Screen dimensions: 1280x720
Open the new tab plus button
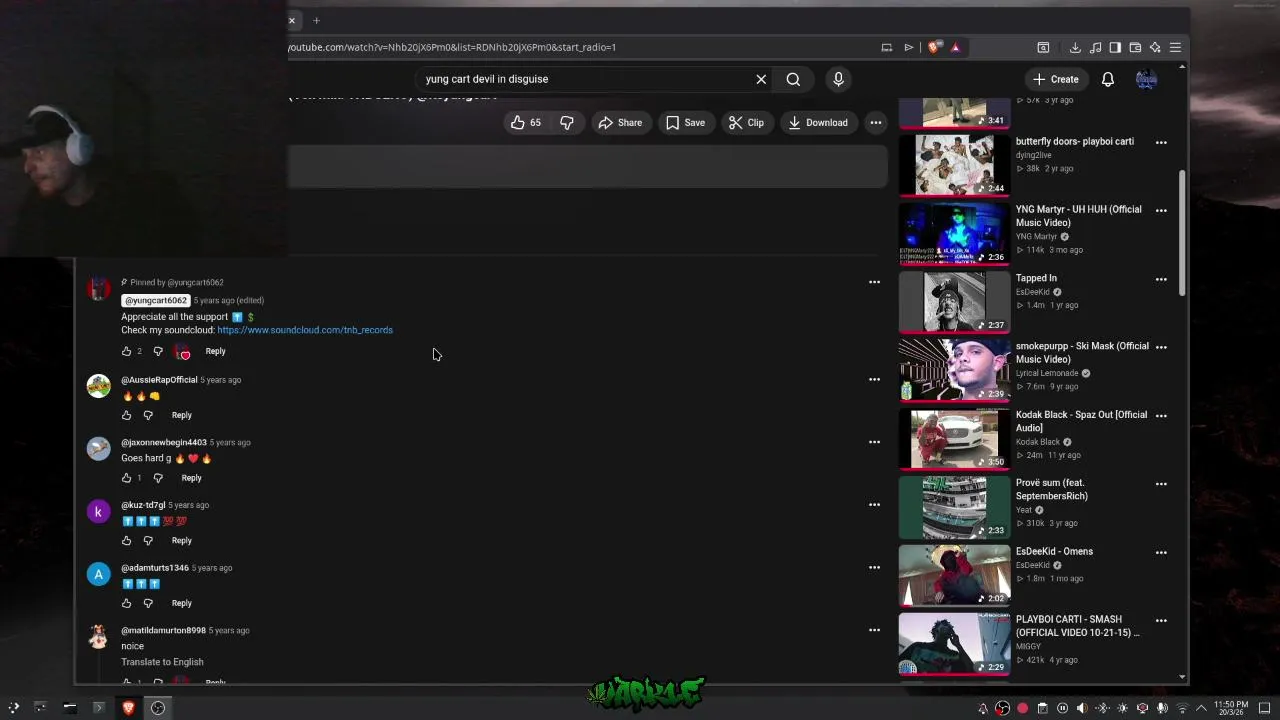click(316, 20)
